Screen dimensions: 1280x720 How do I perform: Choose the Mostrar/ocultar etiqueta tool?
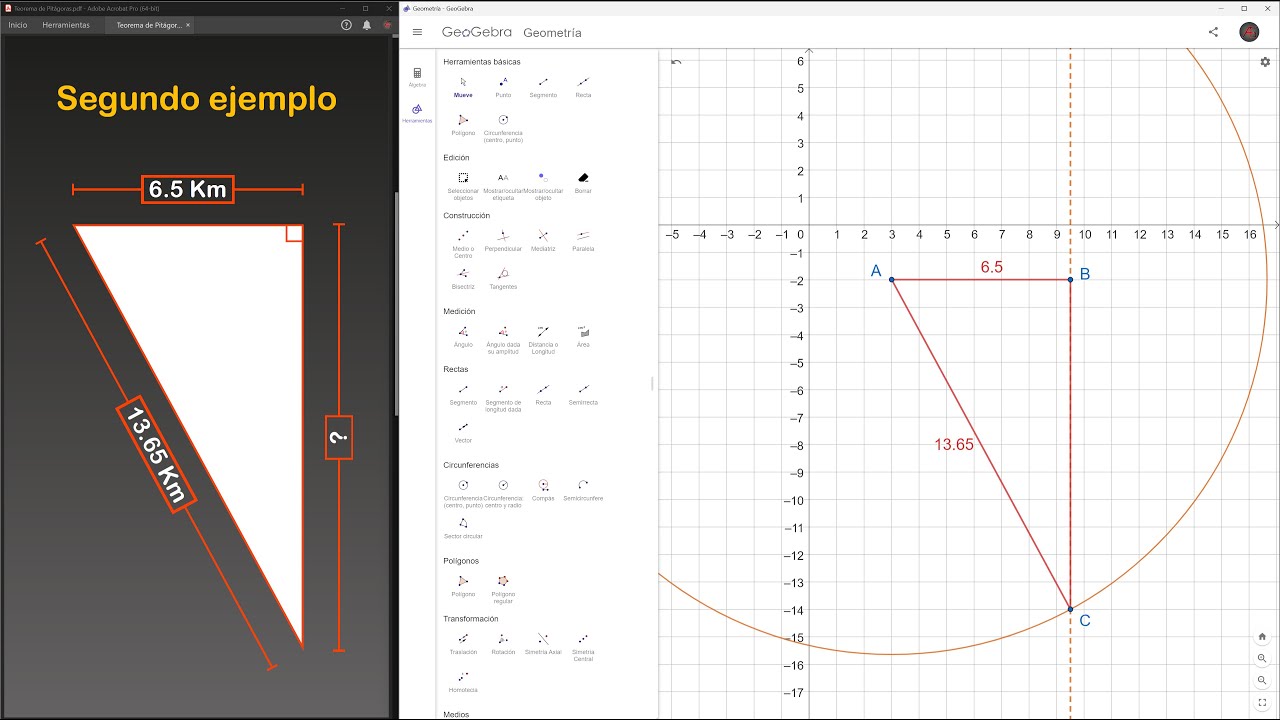tap(503, 184)
